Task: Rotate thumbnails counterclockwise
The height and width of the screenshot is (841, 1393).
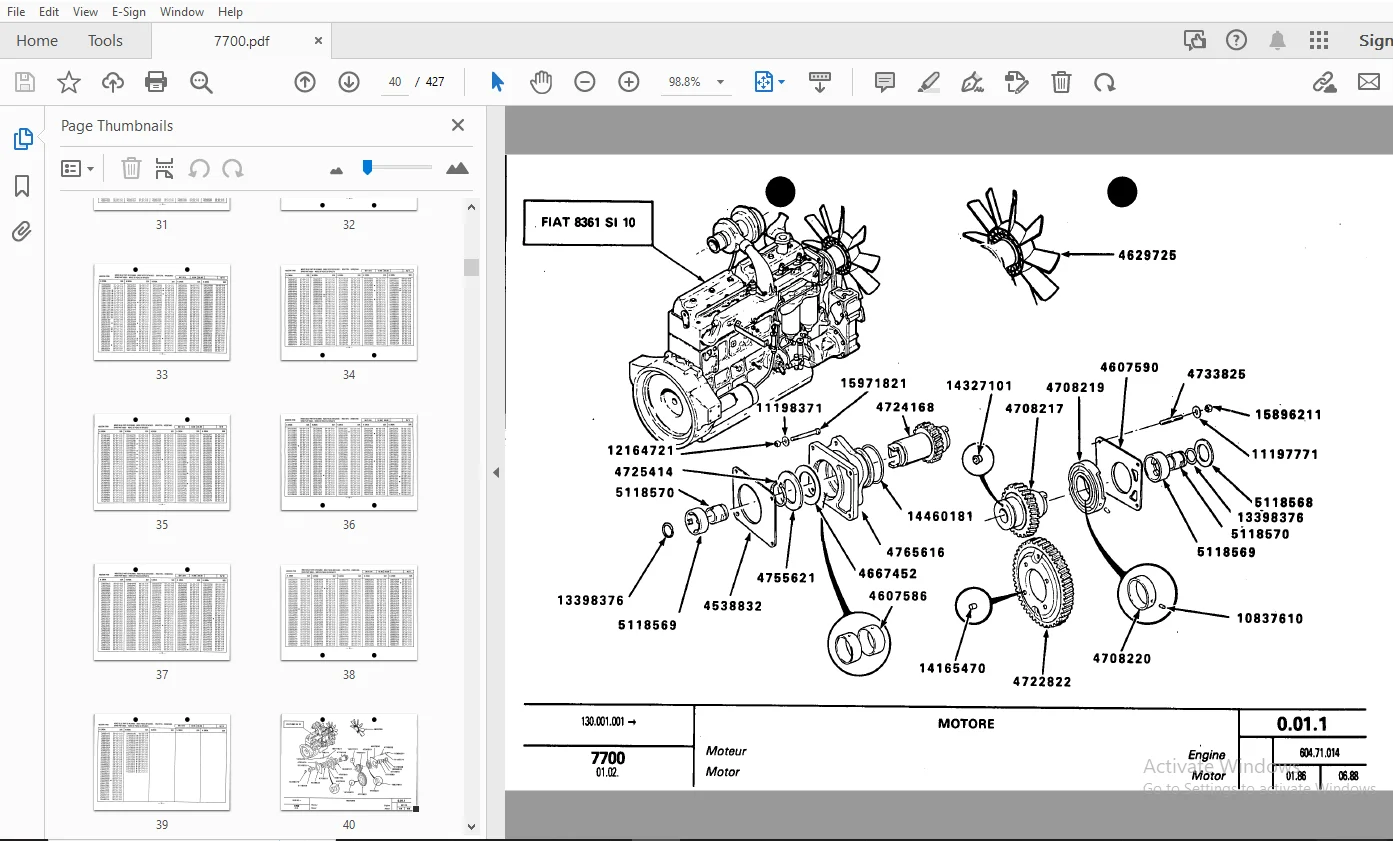Action: [199, 168]
